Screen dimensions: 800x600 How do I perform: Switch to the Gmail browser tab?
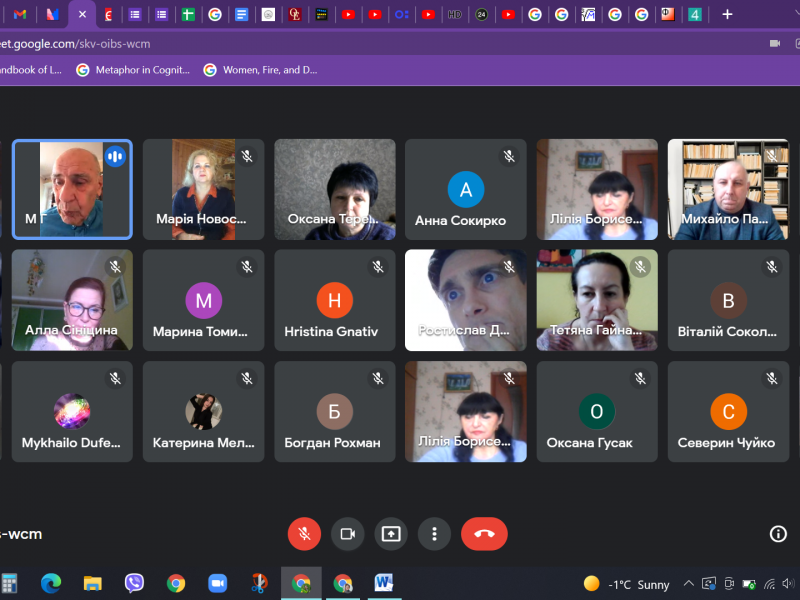(x=21, y=15)
